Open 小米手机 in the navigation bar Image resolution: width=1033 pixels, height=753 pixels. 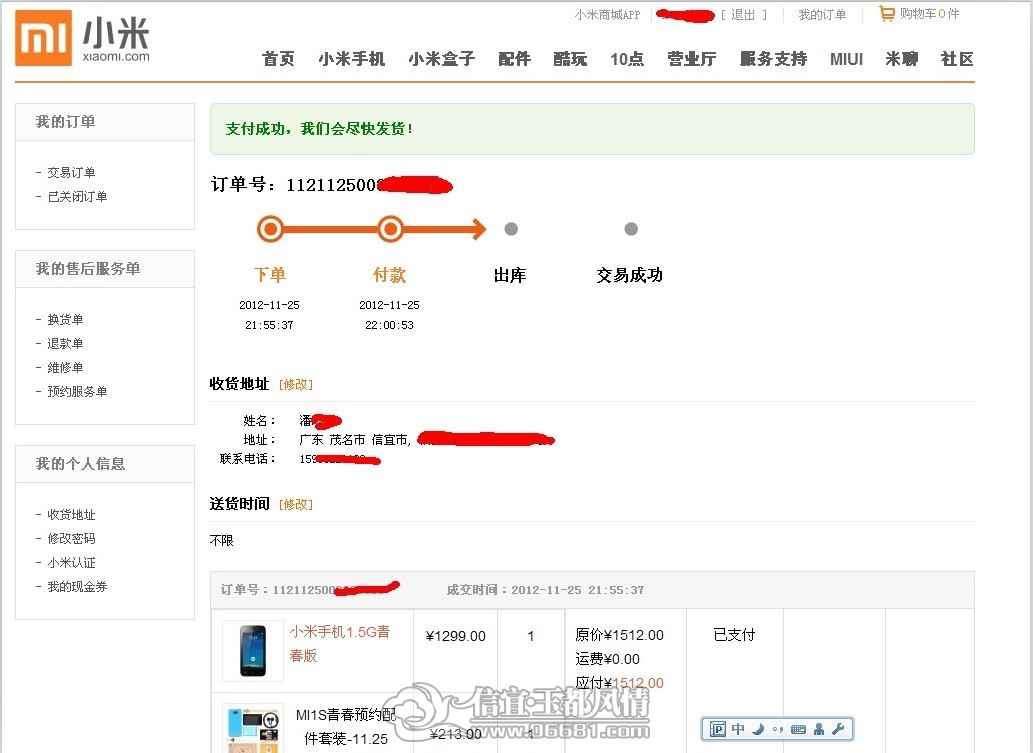(x=352, y=59)
